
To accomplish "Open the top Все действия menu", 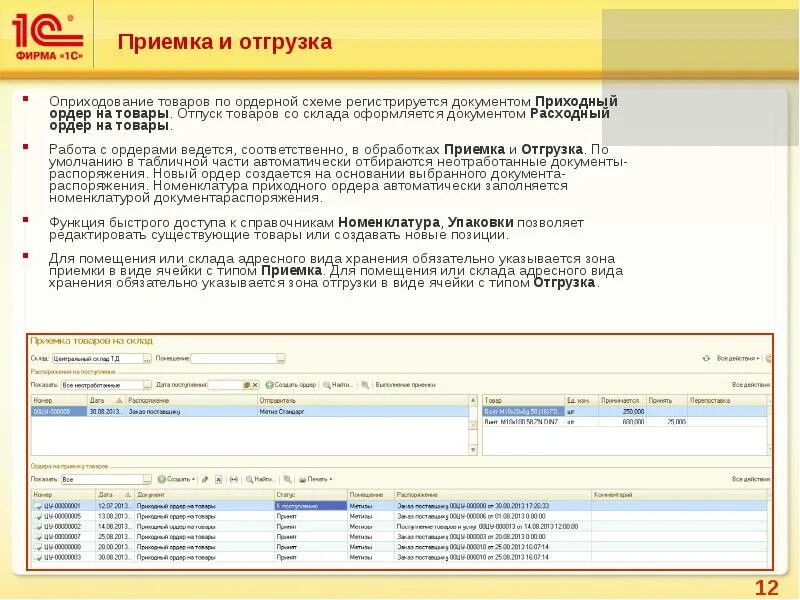I will [738, 359].
